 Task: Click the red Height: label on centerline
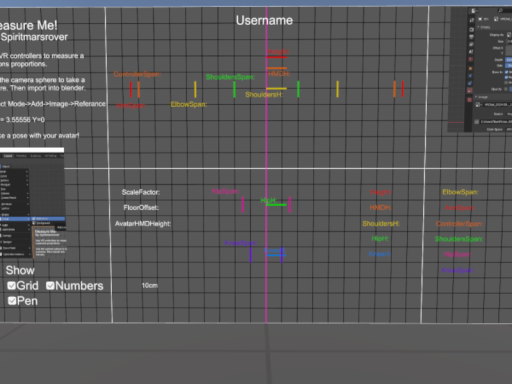tap(278, 52)
